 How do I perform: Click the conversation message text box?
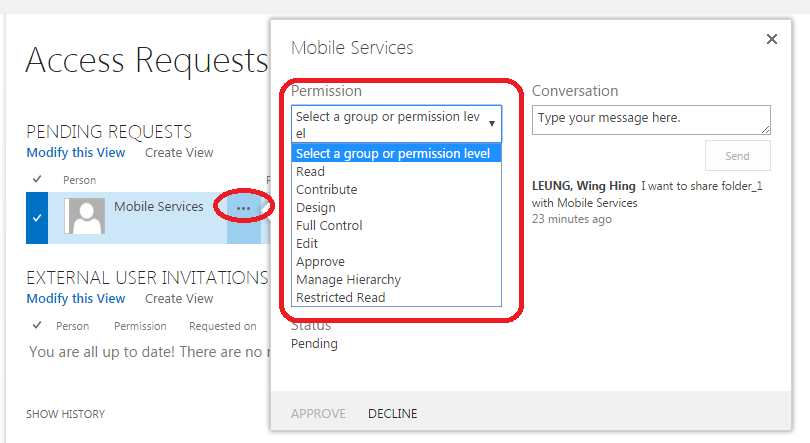click(x=651, y=119)
